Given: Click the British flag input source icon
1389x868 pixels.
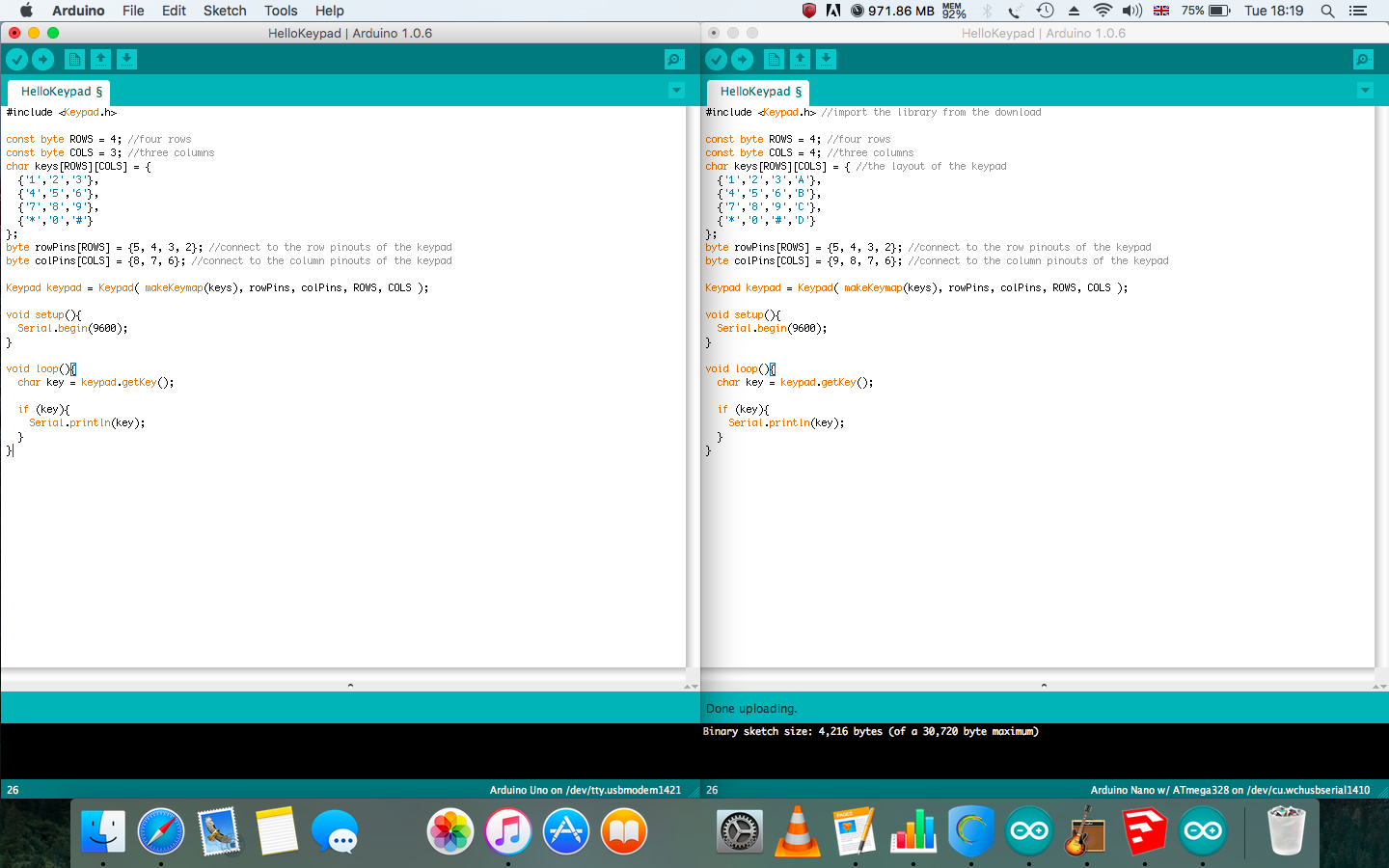Looking at the screenshot, I should pyautogui.click(x=1161, y=11).
